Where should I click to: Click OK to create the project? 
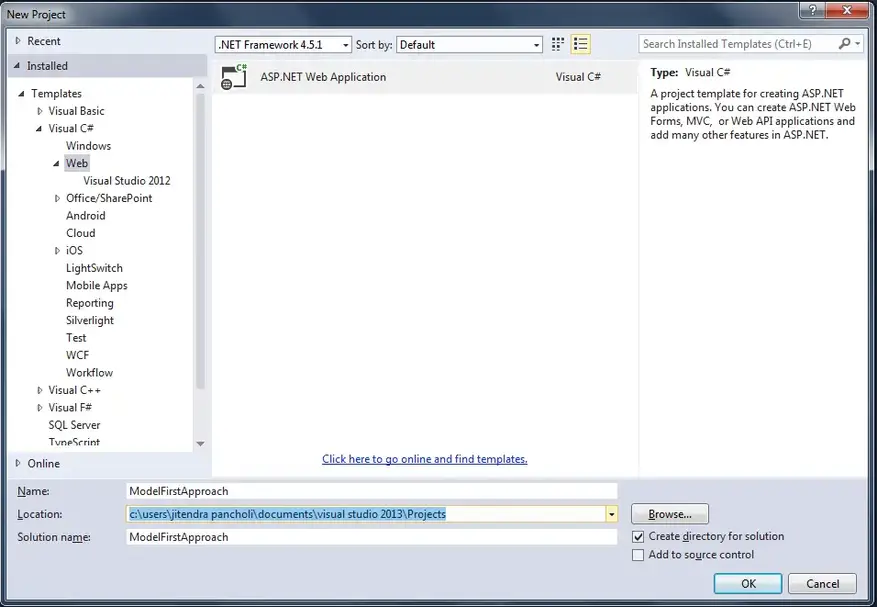(x=748, y=584)
